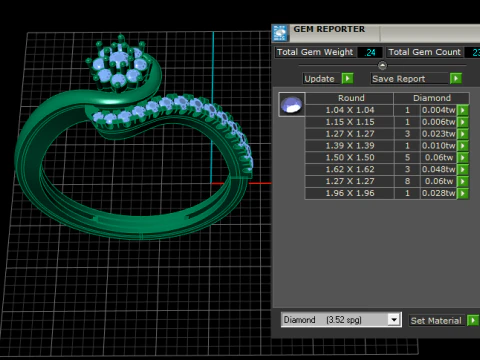This screenshot has width=480, height=360.
Task: Click the 0.028tw weight cell
Action: [438, 193]
